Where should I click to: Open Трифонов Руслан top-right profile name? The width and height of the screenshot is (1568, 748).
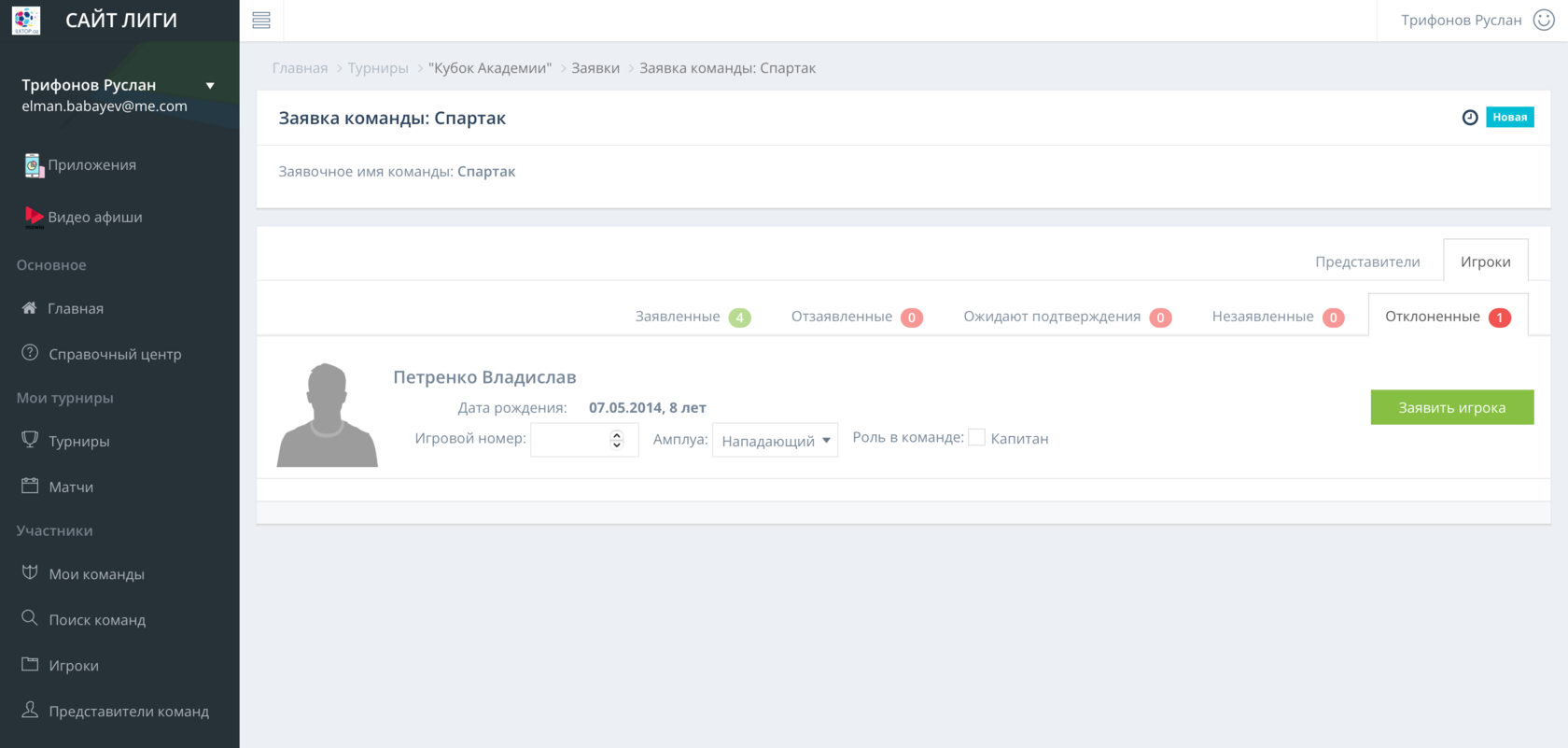[x=1462, y=21]
